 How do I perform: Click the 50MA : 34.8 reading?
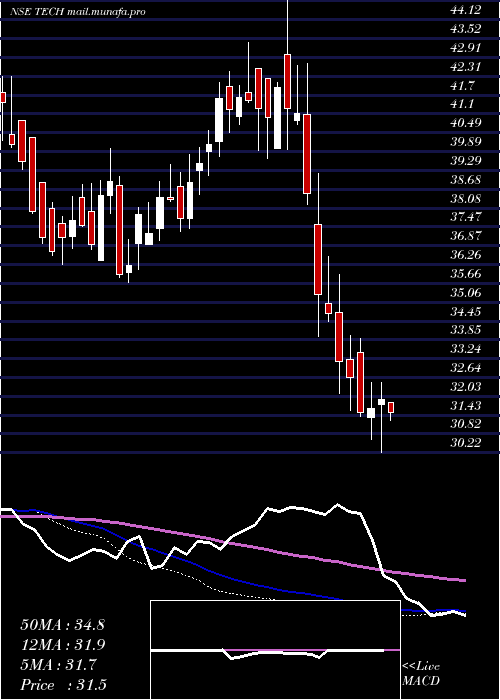click(x=63, y=625)
